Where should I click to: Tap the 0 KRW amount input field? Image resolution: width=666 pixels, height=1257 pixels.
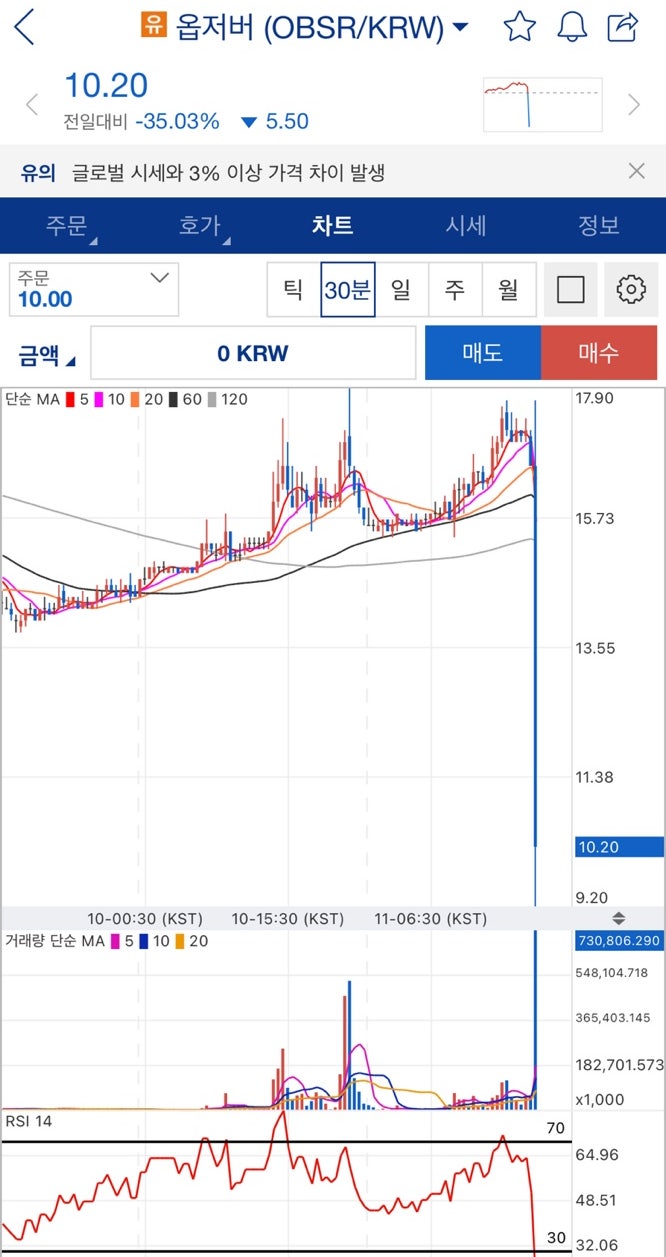point(253,353)
